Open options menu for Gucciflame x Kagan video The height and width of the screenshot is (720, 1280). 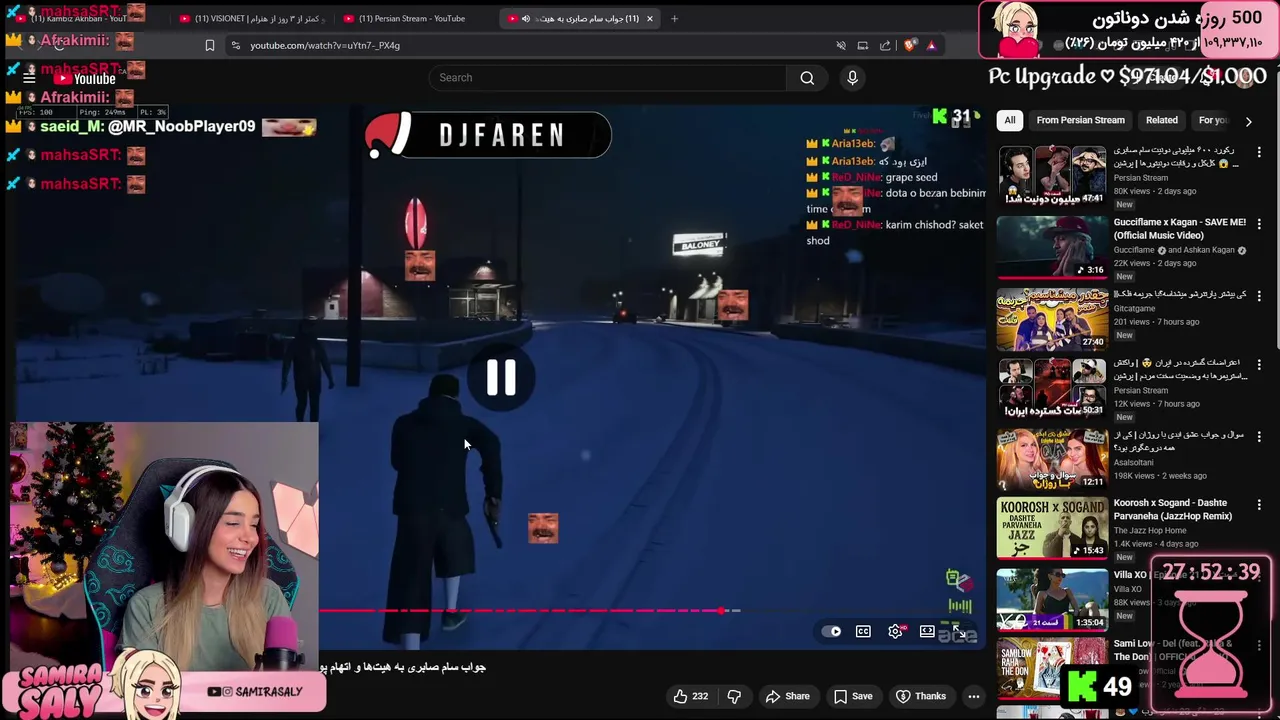tap(1259, 224)
